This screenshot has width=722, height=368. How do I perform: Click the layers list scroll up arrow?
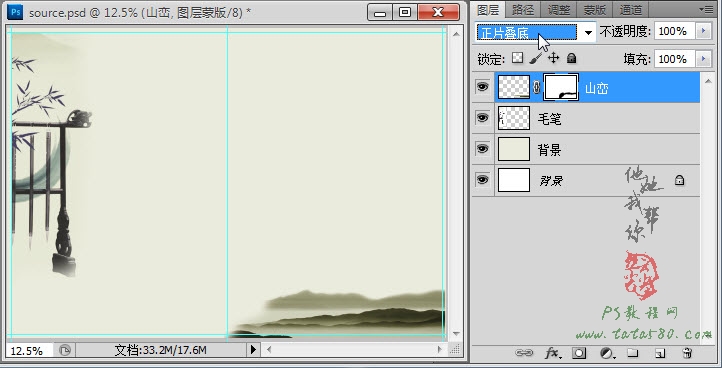point(708,81)
